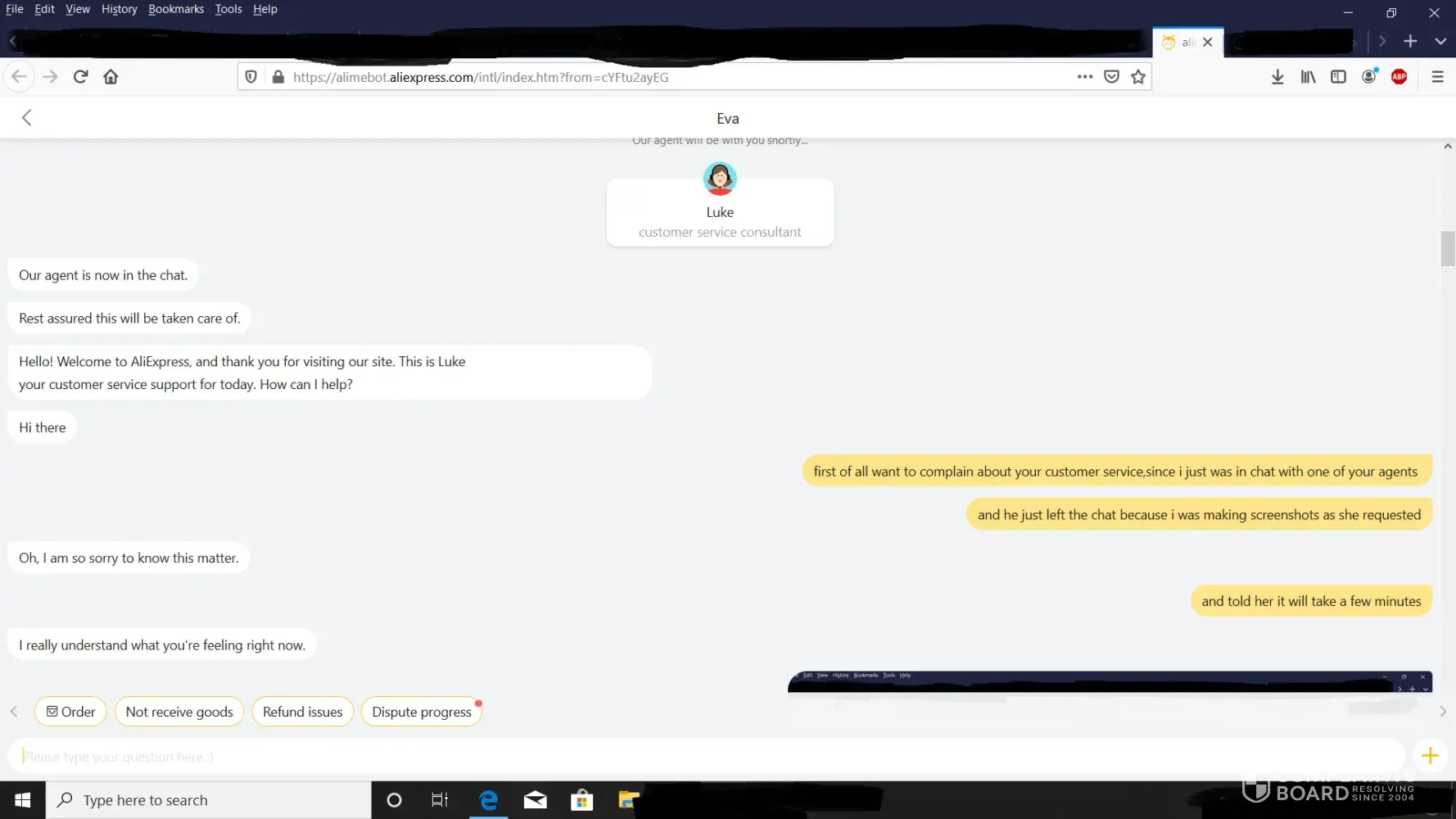The width and height of the screenshot is (1456, 819).
Task: List all tabs dropdown arrow
Action: pos(1440,41)
